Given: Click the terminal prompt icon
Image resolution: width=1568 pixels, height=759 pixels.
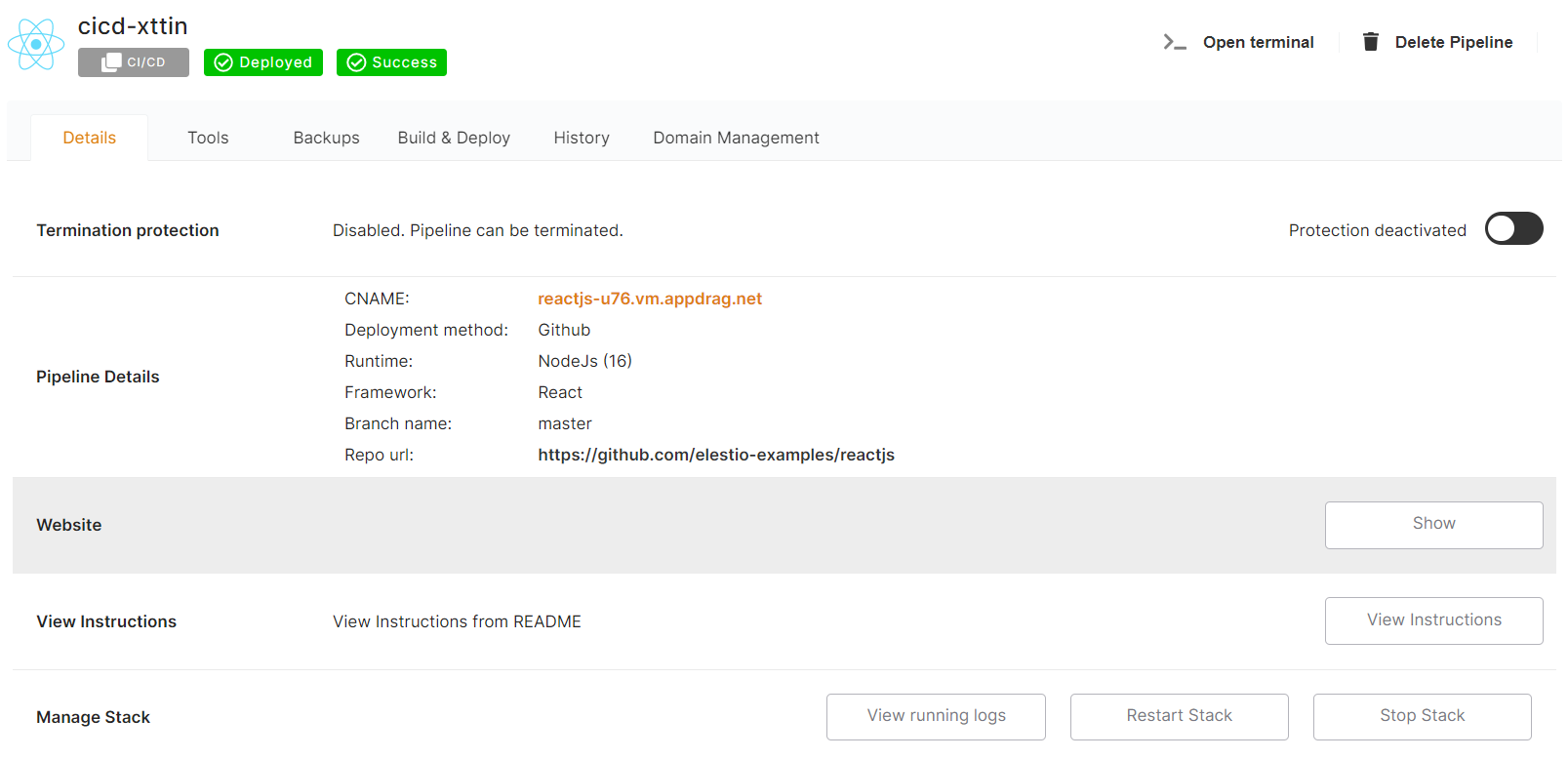Looking at the screenshot, I should (x=1174, y=42).
